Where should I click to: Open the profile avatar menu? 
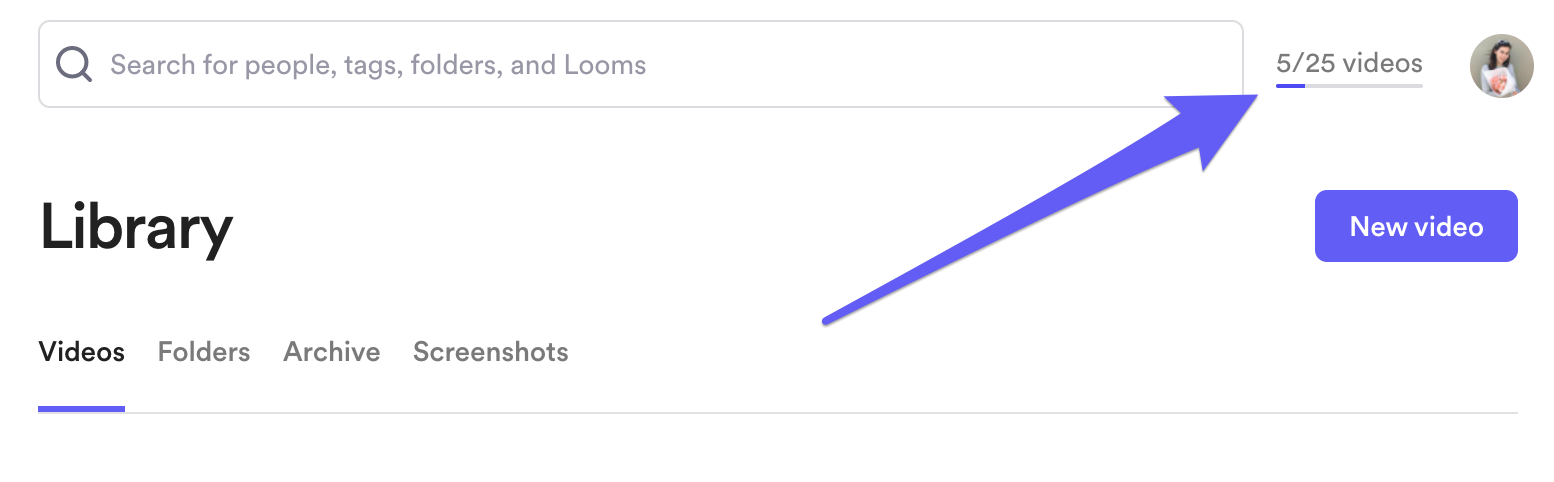[x=1501, y=66]
